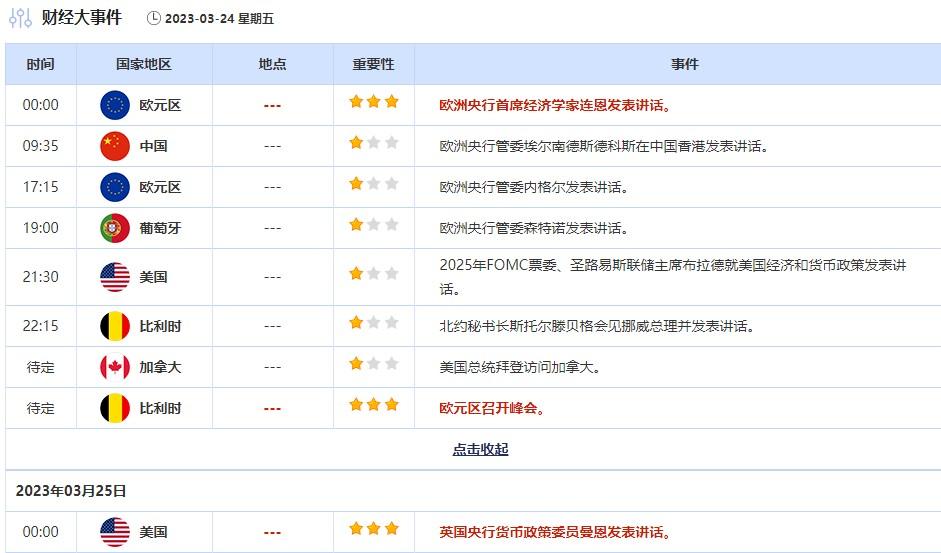Viewport: 941px width, 553px height.
Task: Click 美国 in the 21:30 row
Action: (x=153, y=277)
